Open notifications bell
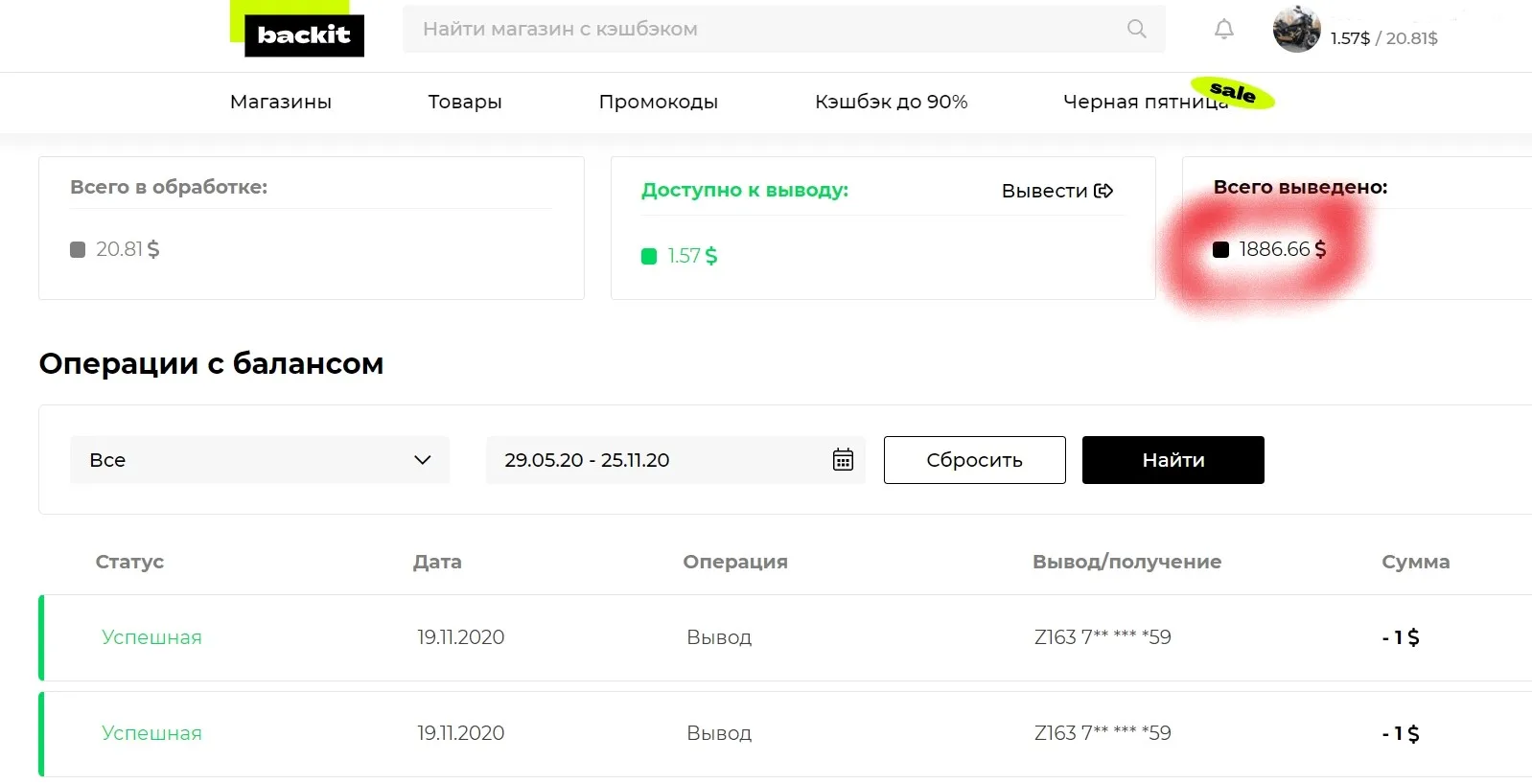The height and width of the screenshot is (784, 1532). coord(1224,30)
